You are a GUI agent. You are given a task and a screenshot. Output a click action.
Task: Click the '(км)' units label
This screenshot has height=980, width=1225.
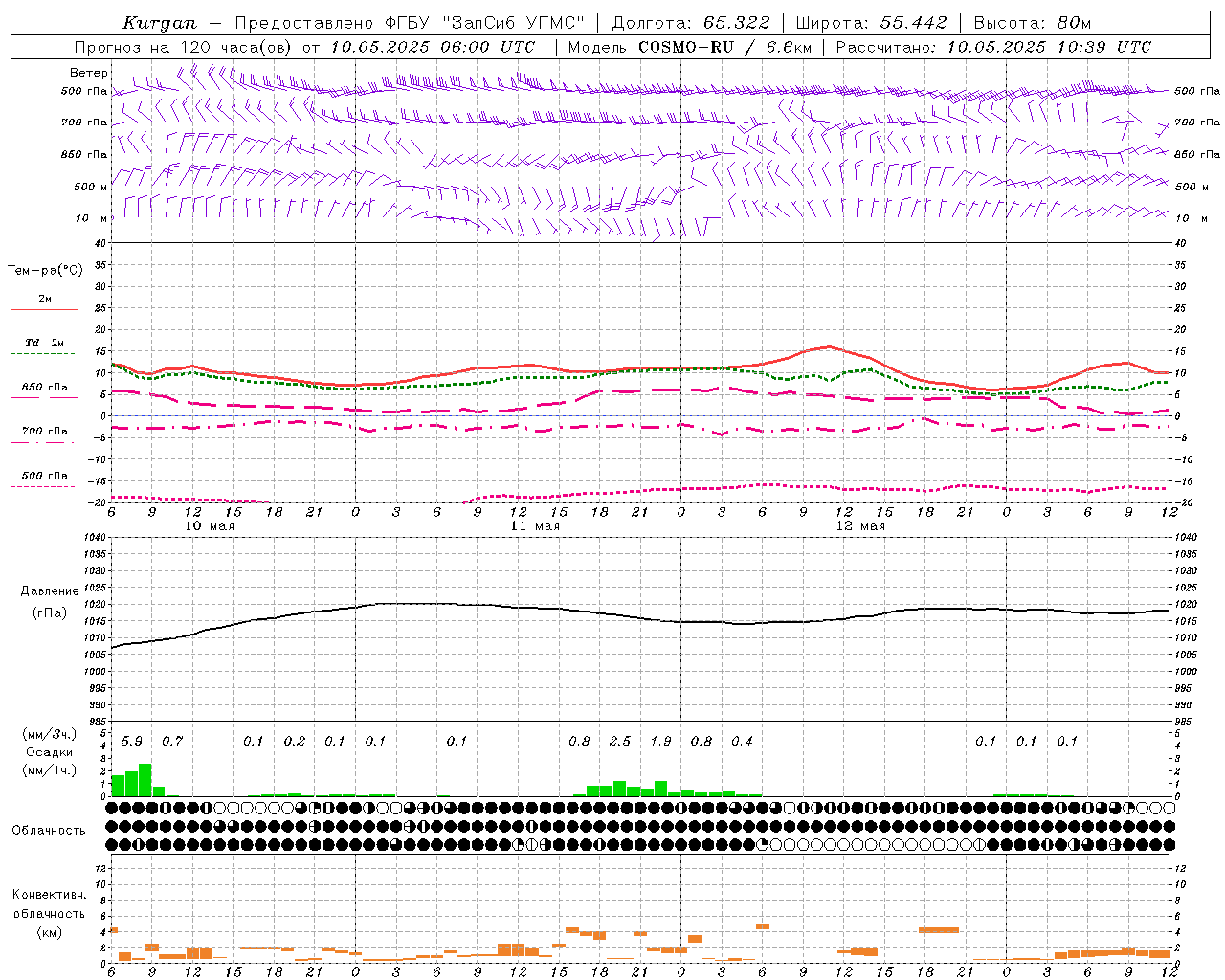coord(49,931)
